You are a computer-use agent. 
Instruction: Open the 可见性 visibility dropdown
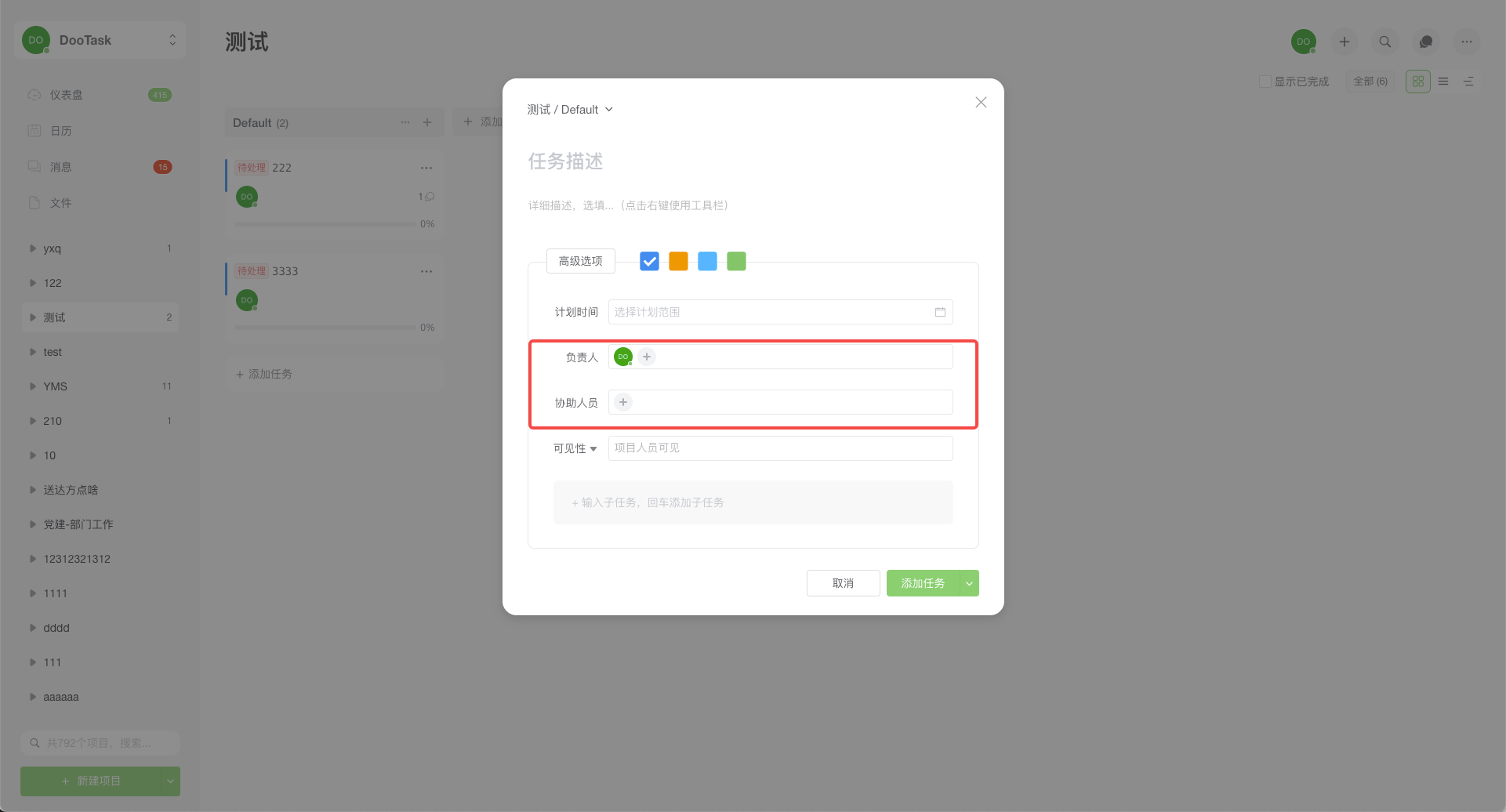coord(575,448)
